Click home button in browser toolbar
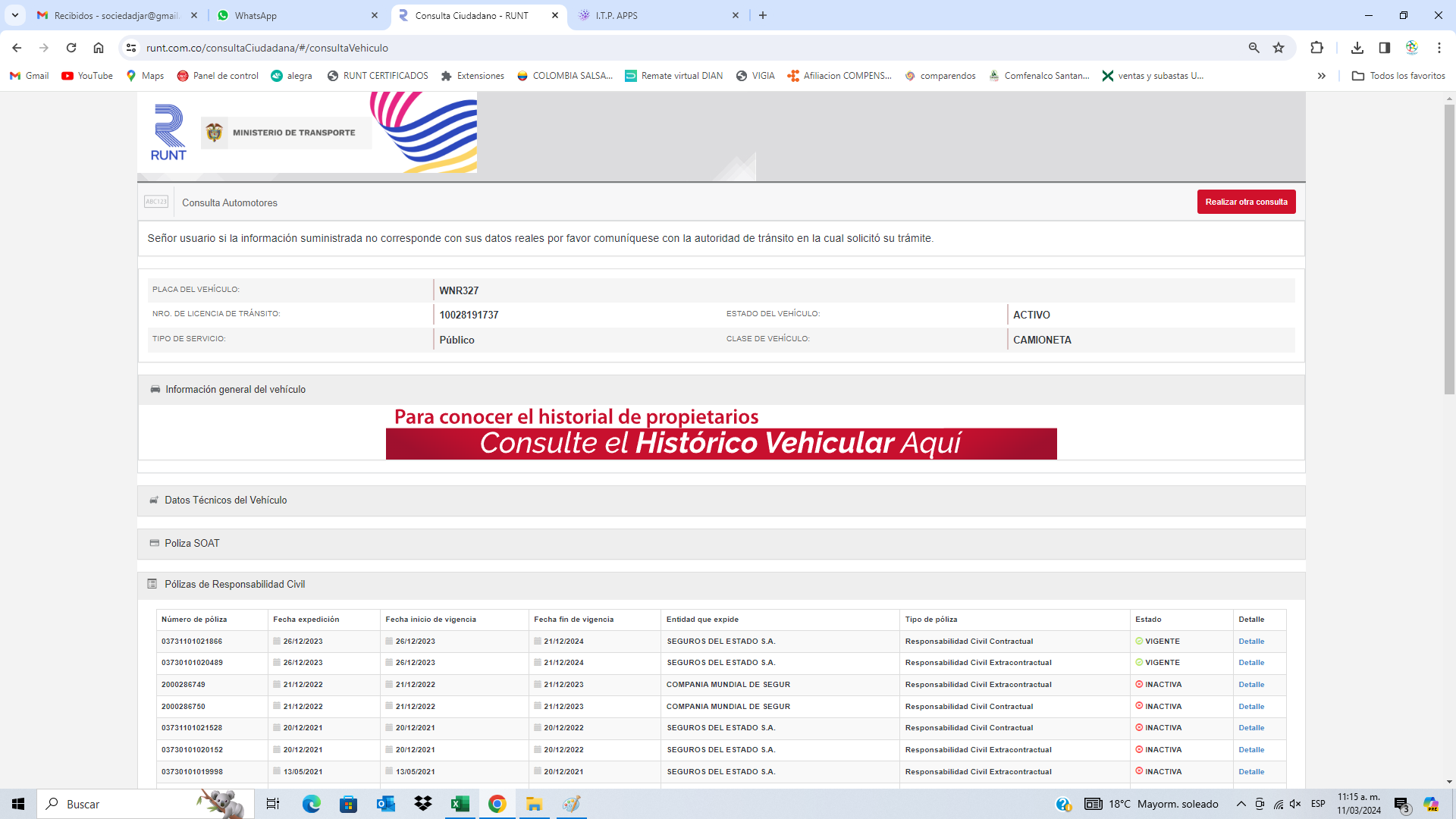Screen dimensions: 1456x819 coord(99,48)
